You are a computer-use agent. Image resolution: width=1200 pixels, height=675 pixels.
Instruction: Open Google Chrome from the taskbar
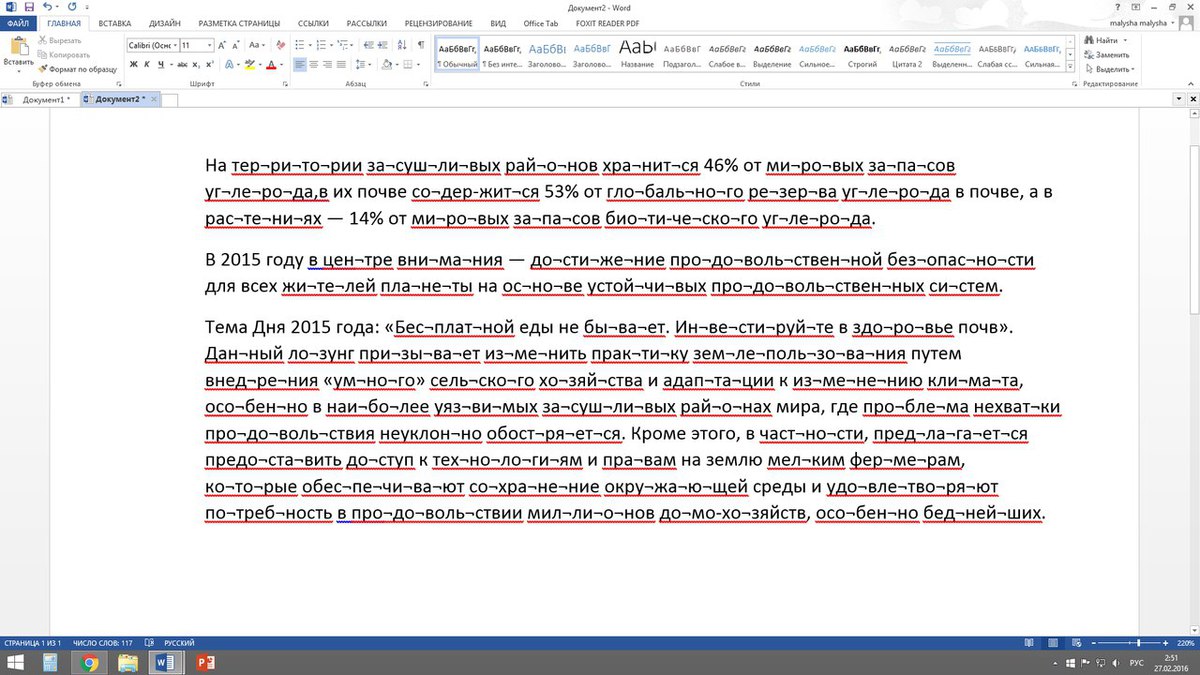89,662
